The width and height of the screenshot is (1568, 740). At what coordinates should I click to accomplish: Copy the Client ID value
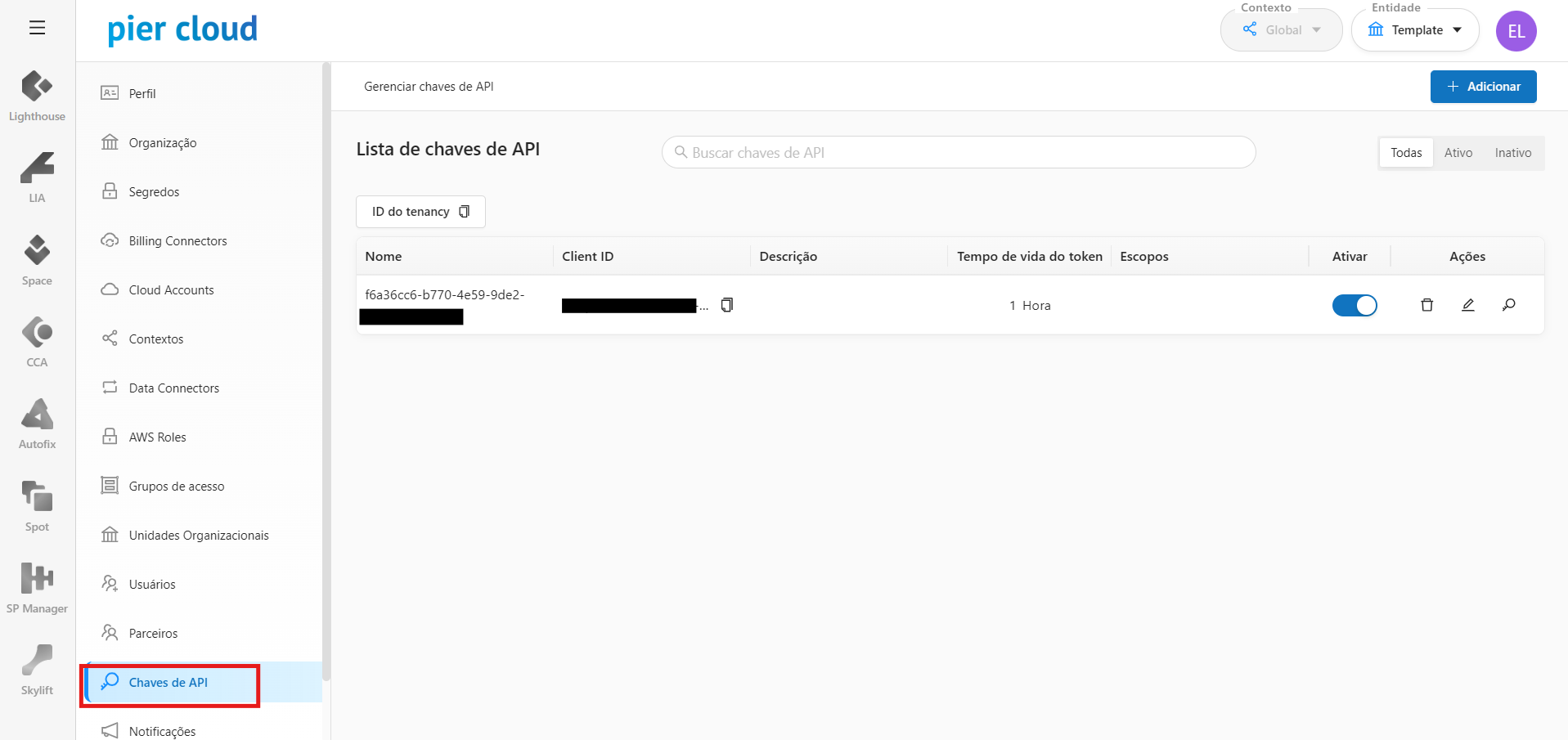click(726, 305)
